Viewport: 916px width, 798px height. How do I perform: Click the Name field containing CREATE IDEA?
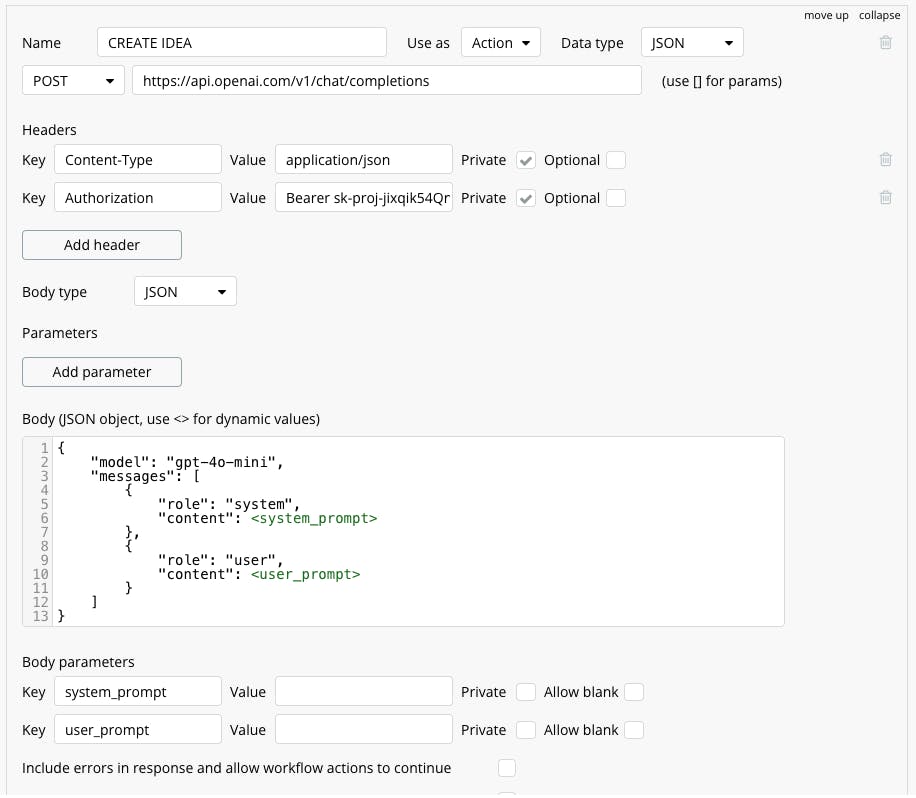(242, 43)
